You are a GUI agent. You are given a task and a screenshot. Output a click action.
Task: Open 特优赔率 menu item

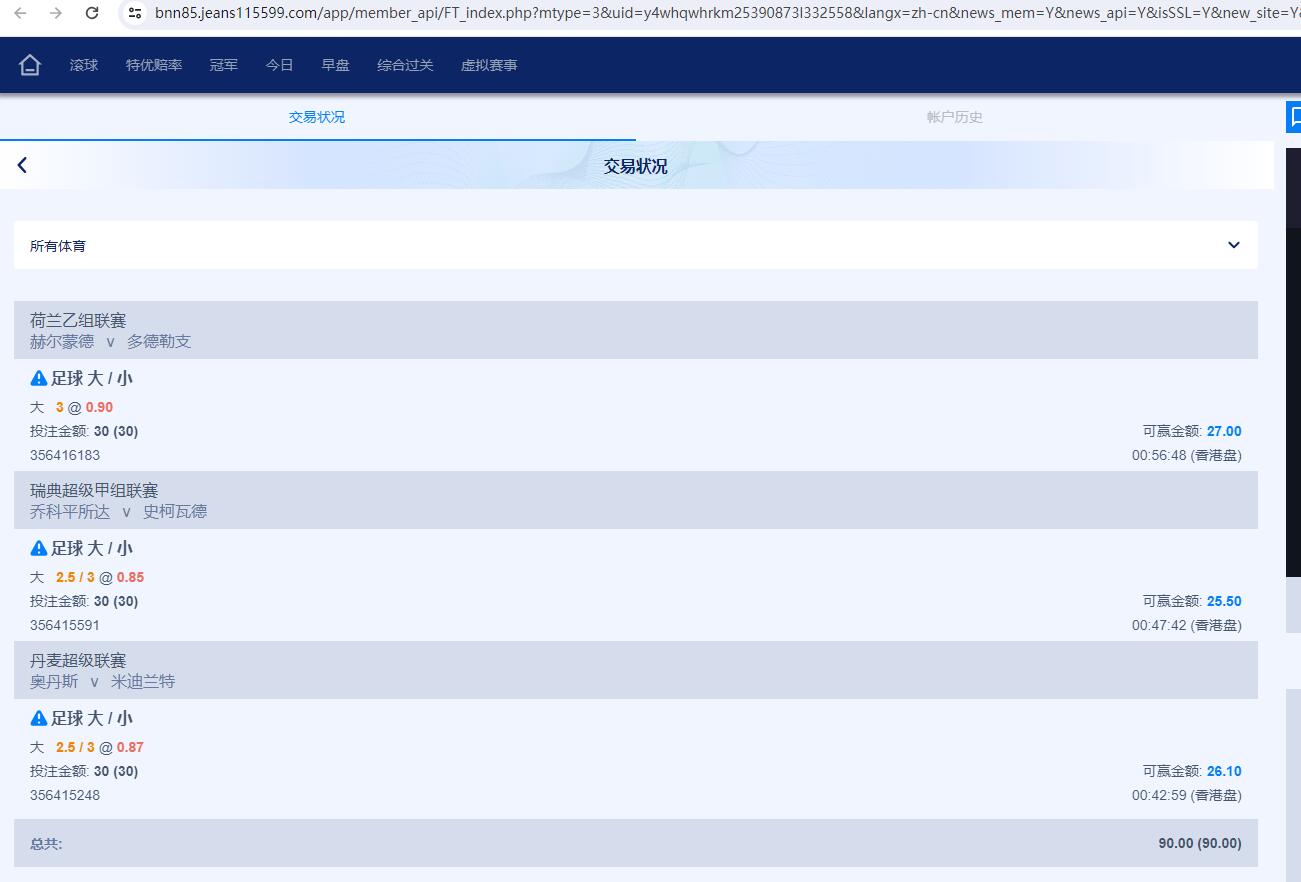154,65
